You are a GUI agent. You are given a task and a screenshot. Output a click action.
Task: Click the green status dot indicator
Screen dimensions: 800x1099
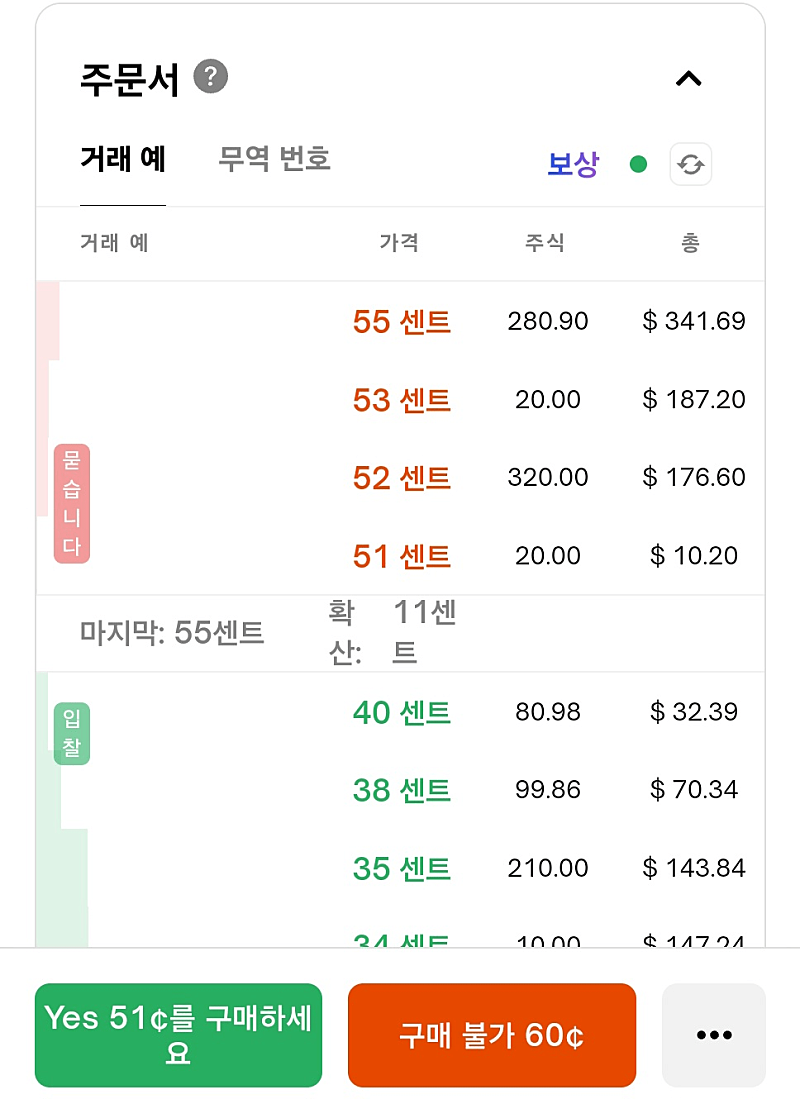click(x=638, y=165)
